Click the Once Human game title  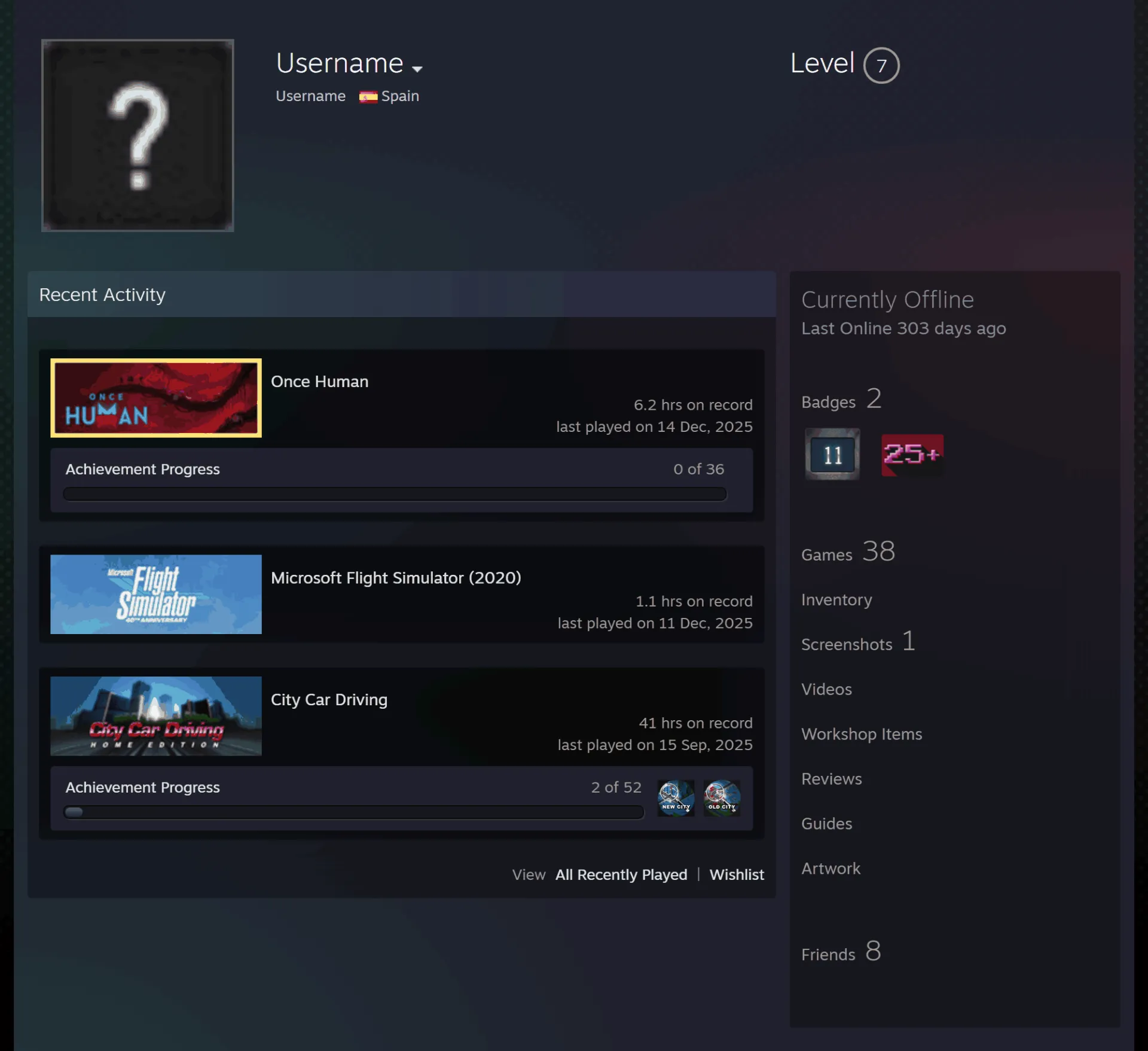(319, 382)
